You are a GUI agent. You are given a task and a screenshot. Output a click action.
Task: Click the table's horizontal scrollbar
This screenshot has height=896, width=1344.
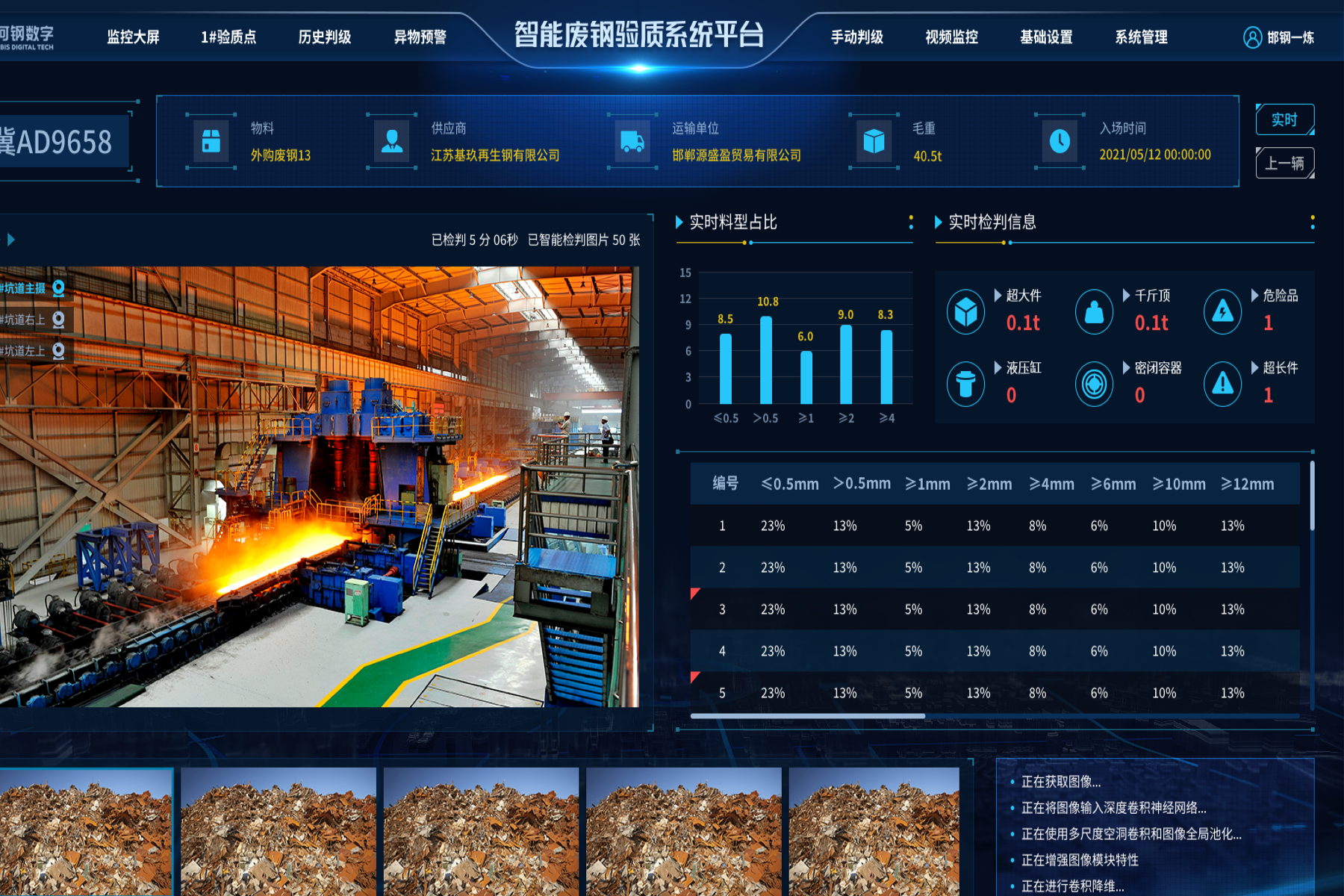(808, 716)
